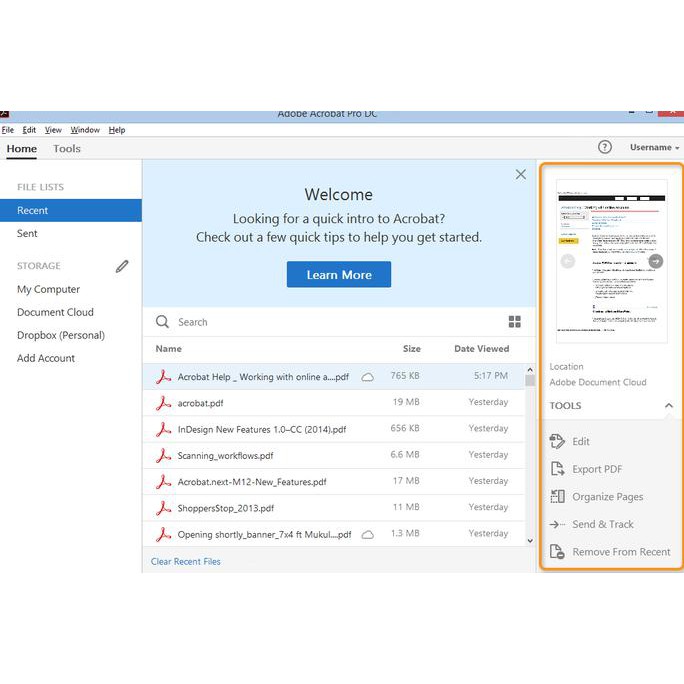
Task: Close the Welcome banner
Action: [520, 174]
